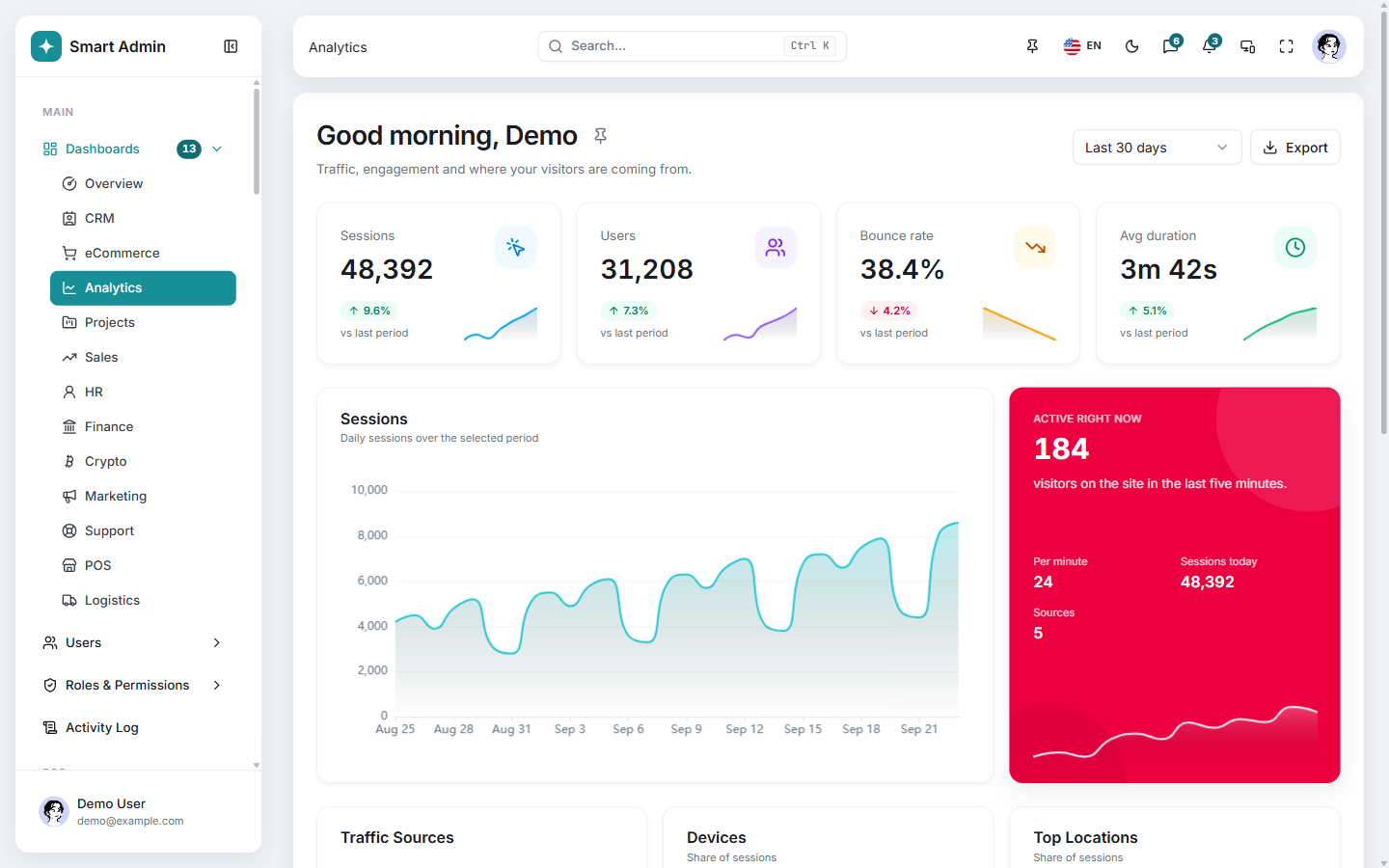This screenshot has height=868, width=1389.
Task: Toggle dark mode with the moon icon
Action: (1132, 46)
